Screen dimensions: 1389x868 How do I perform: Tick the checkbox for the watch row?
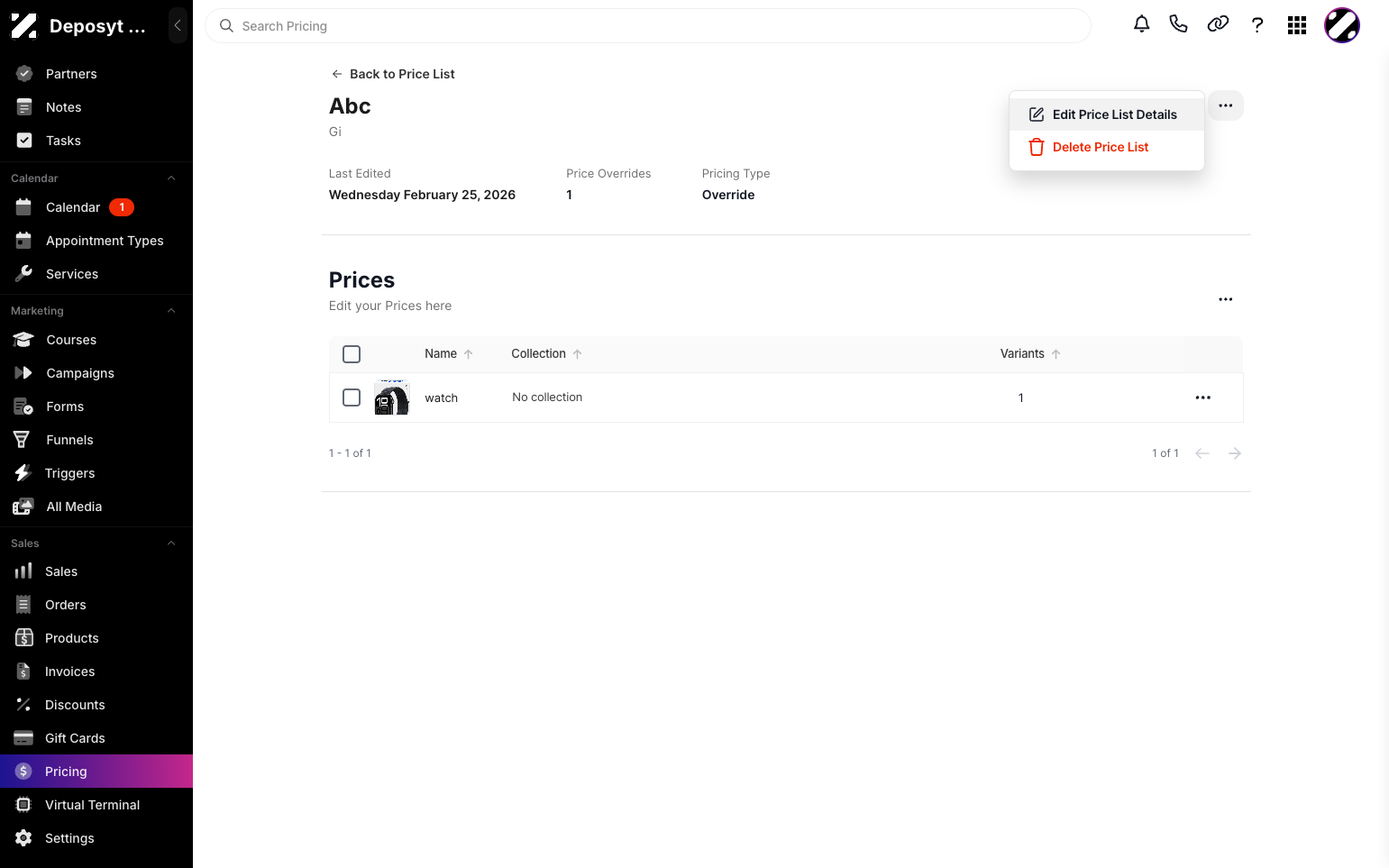coord(352,397)
